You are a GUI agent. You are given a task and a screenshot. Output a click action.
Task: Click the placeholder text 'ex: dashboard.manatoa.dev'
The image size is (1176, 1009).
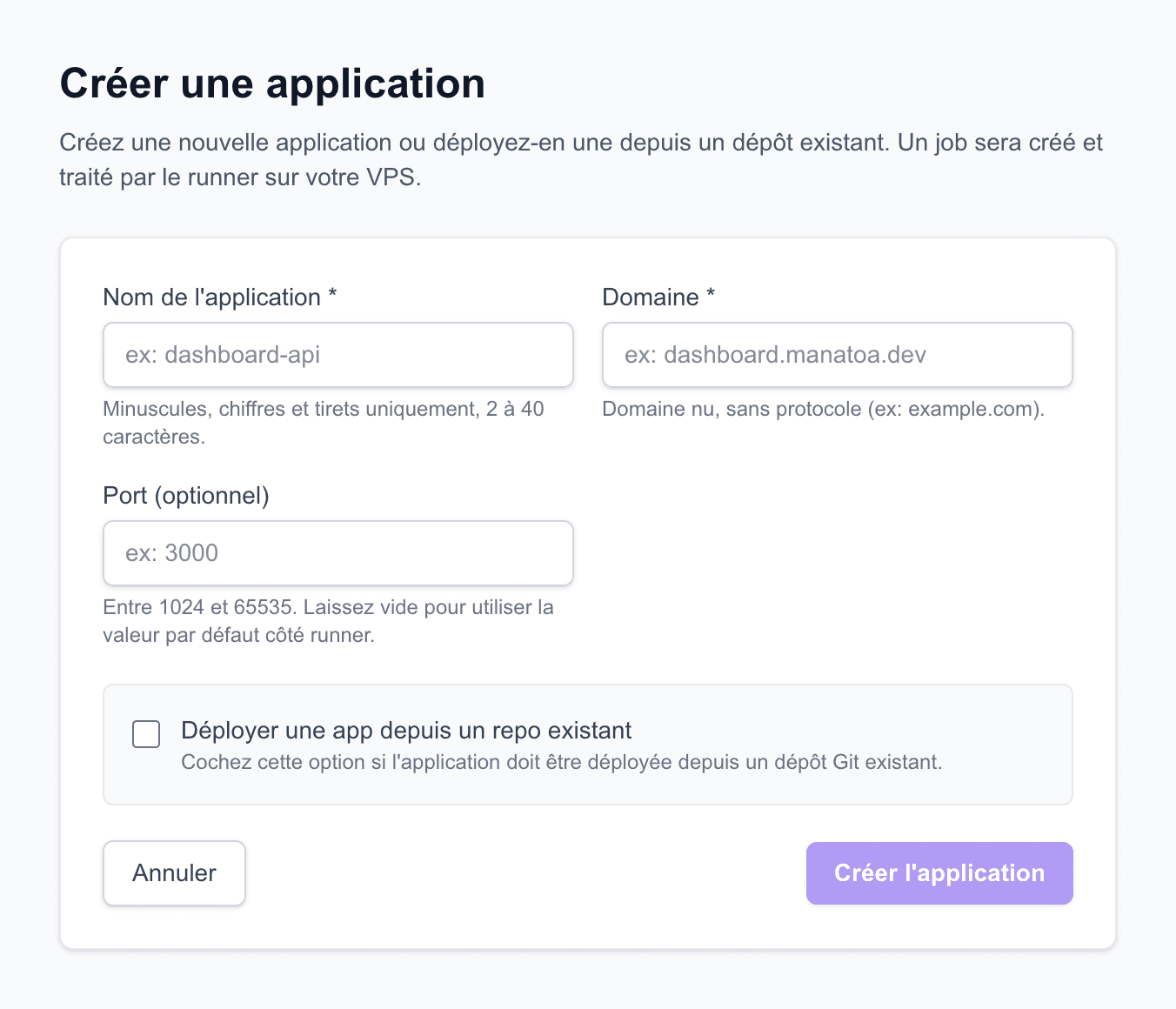[x=775, y=355]
